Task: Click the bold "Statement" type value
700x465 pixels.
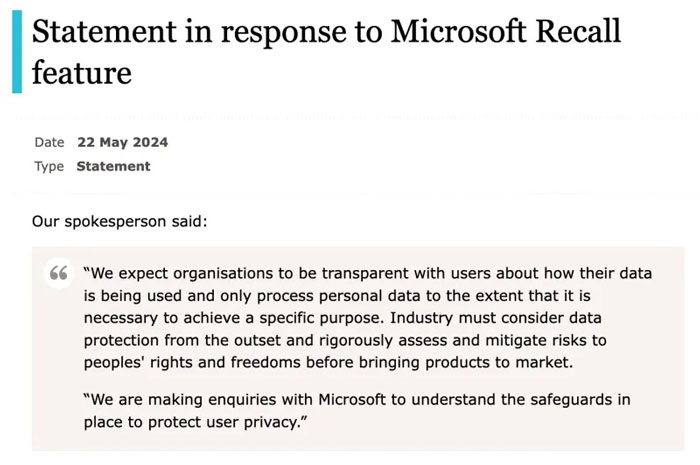Action: click(x=113, y=167)
